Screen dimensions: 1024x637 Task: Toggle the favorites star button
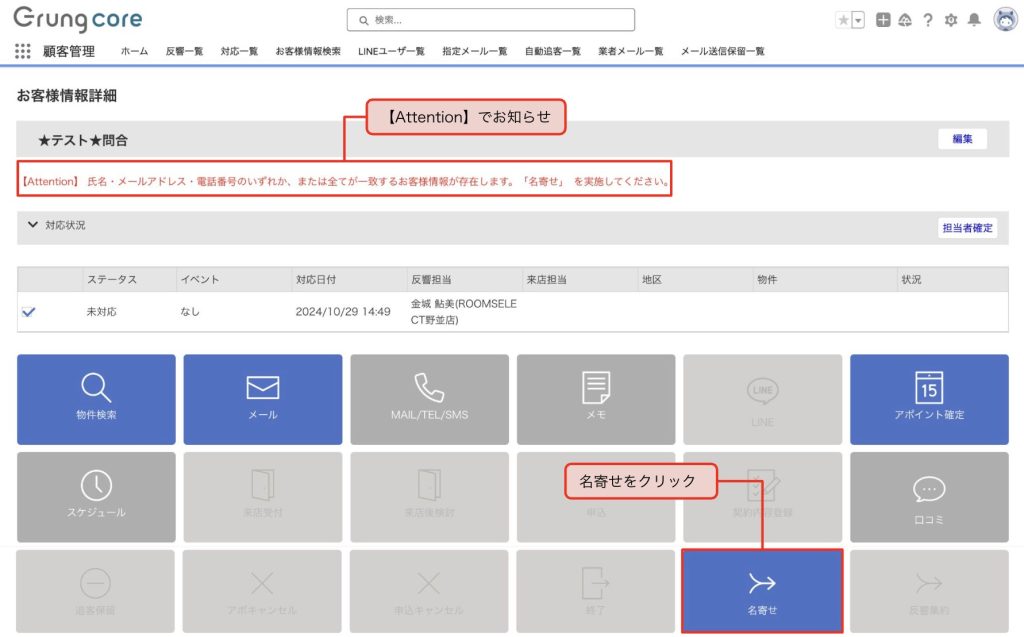(x=843, y=20)
